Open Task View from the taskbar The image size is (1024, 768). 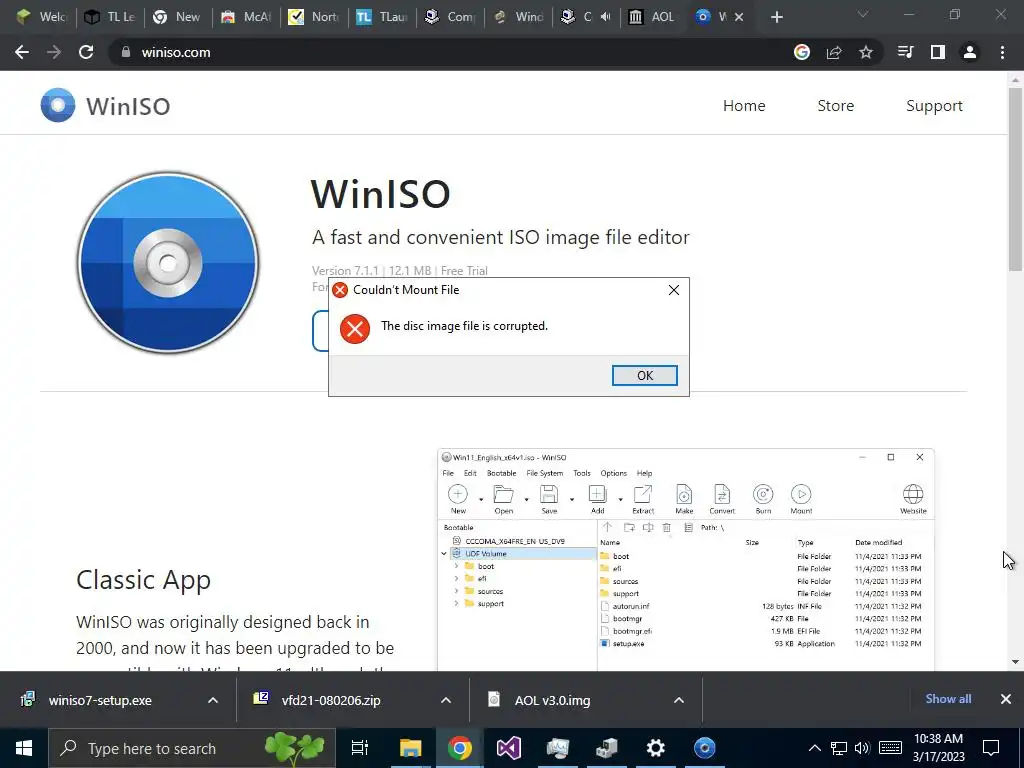pyautogui.click(x=360, y=748)
